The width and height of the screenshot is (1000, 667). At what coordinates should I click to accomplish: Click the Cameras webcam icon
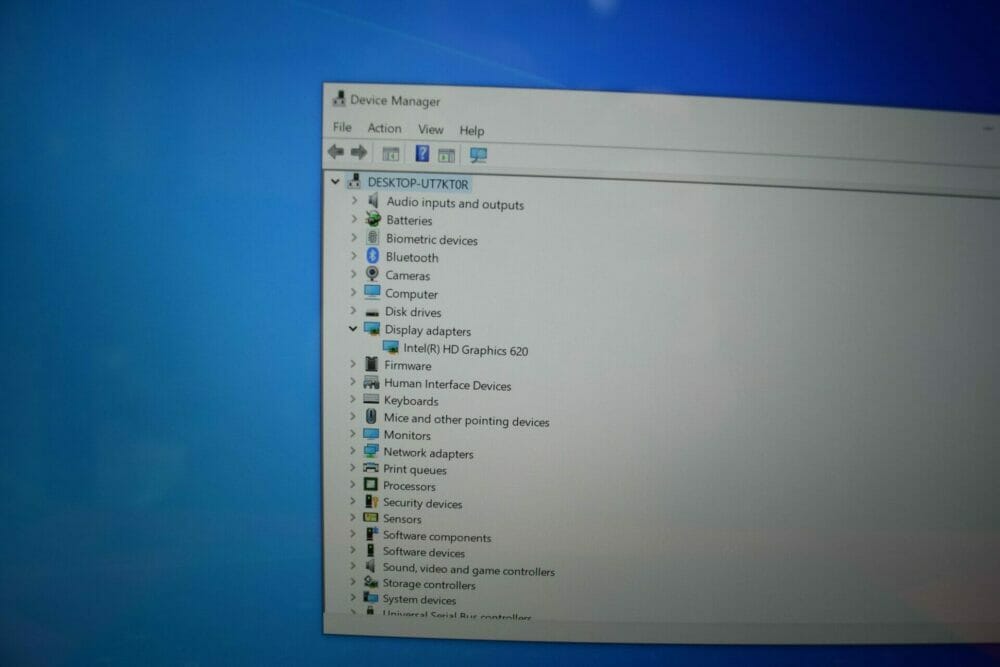tap(372, 274)
